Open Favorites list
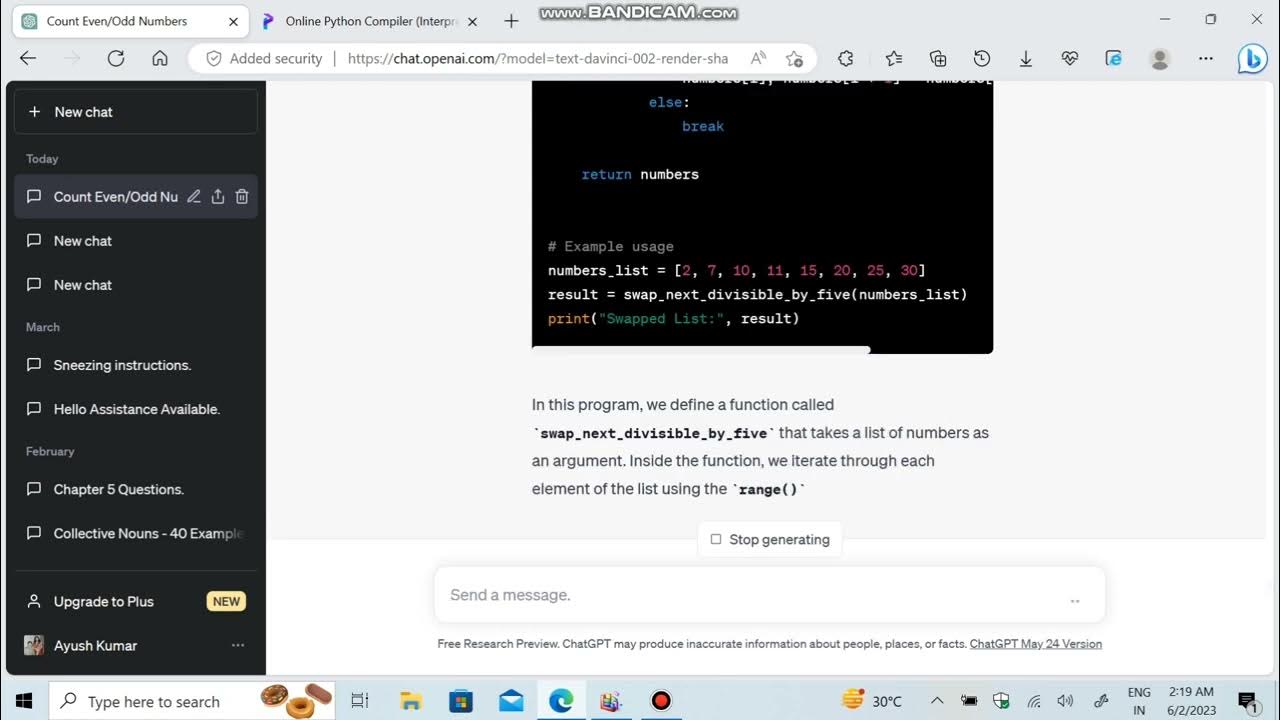Screen dimensions: 1280x720 click(894, 58)
